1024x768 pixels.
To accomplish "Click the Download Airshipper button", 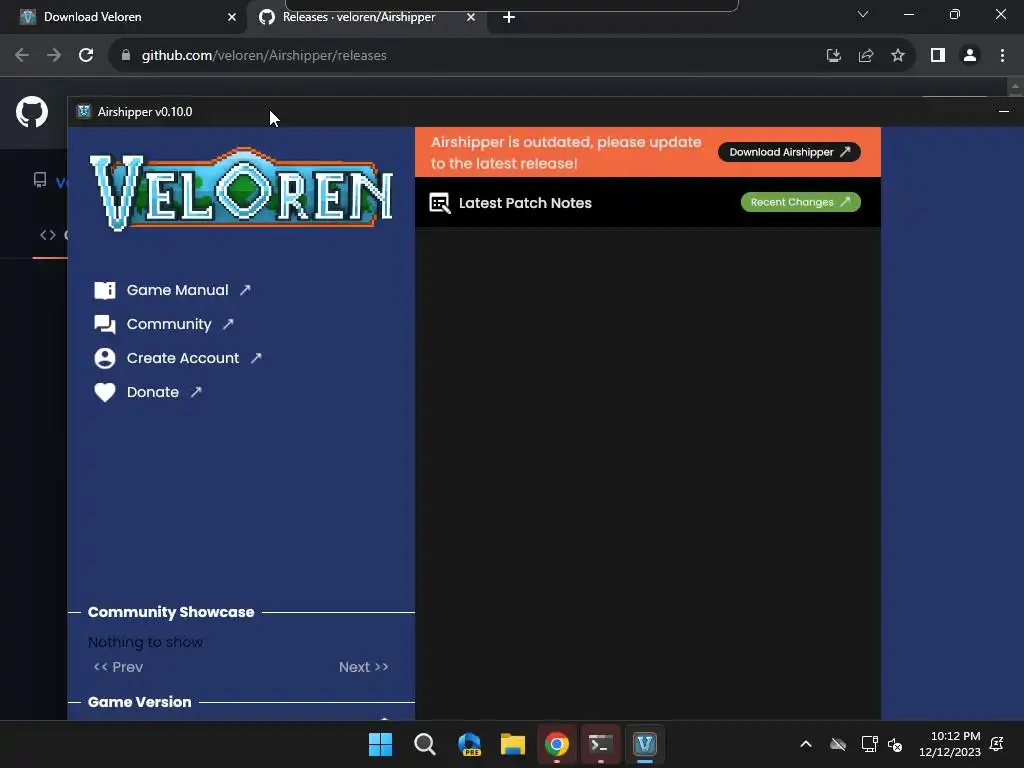I will coord(789,152).
